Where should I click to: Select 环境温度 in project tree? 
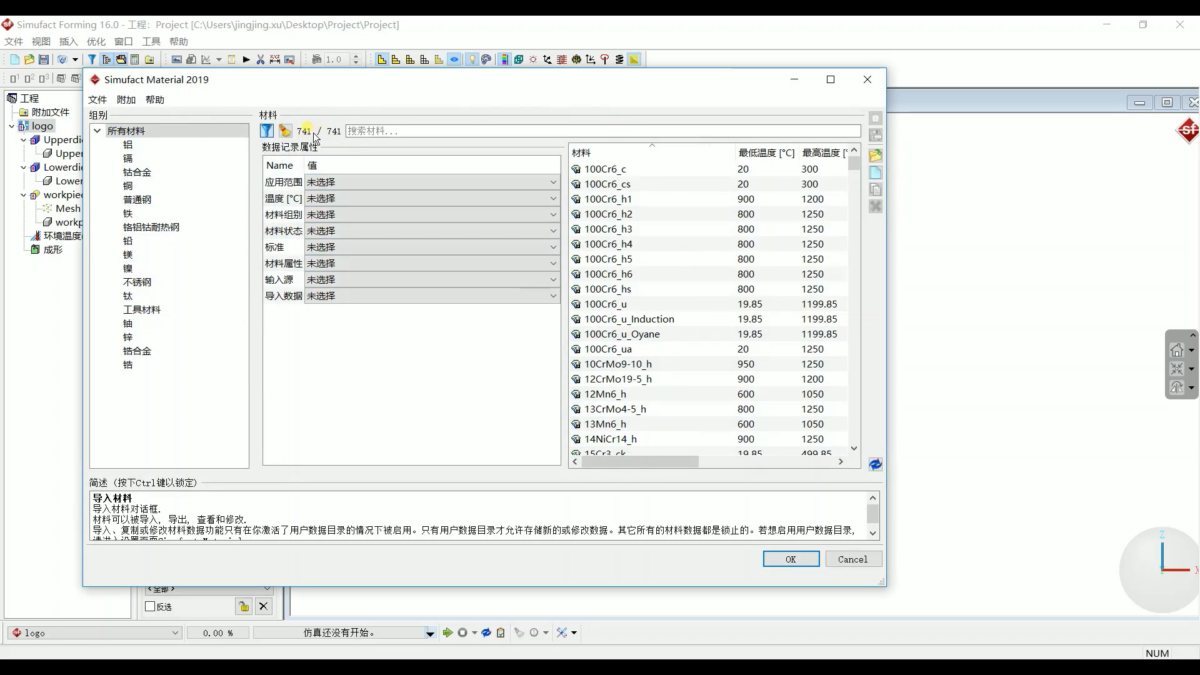pos(62,236)
